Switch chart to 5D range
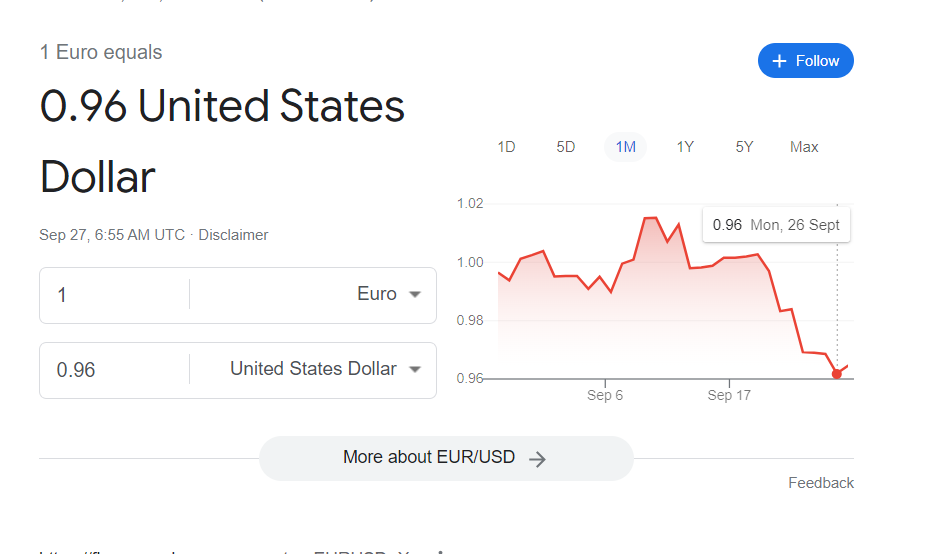This screenshot has height=554, width=931. [566, 147]
